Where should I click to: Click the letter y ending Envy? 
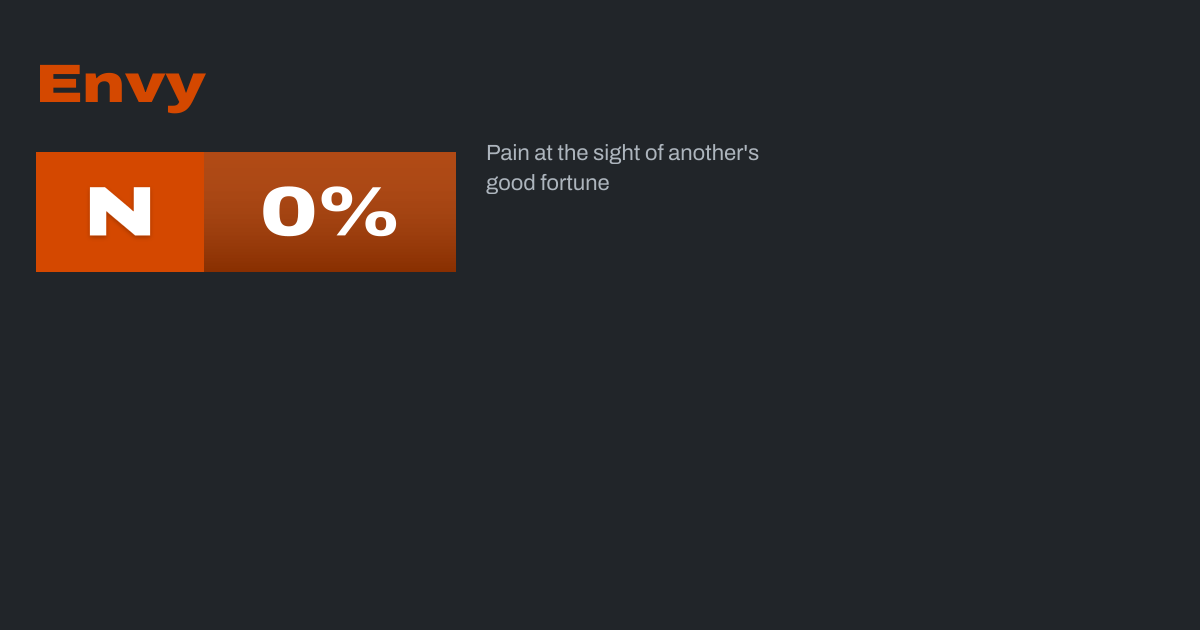pos(186,89)
